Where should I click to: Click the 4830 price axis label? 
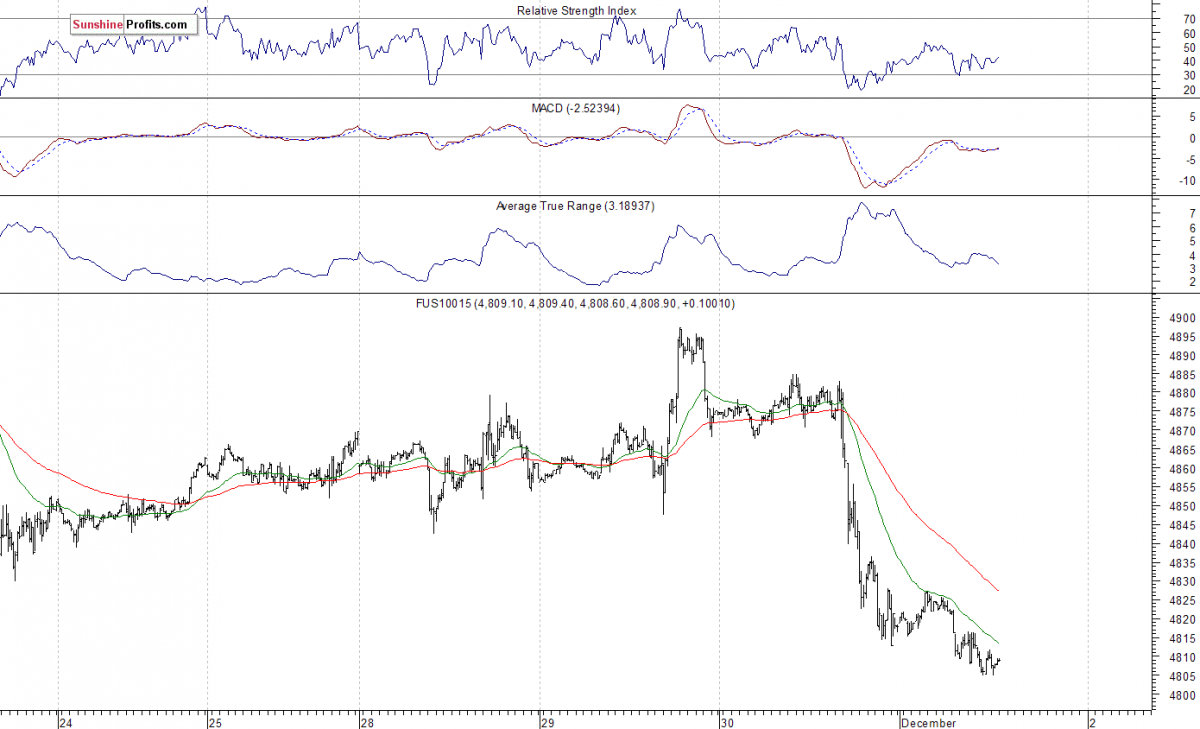(x=1184, y=582)
